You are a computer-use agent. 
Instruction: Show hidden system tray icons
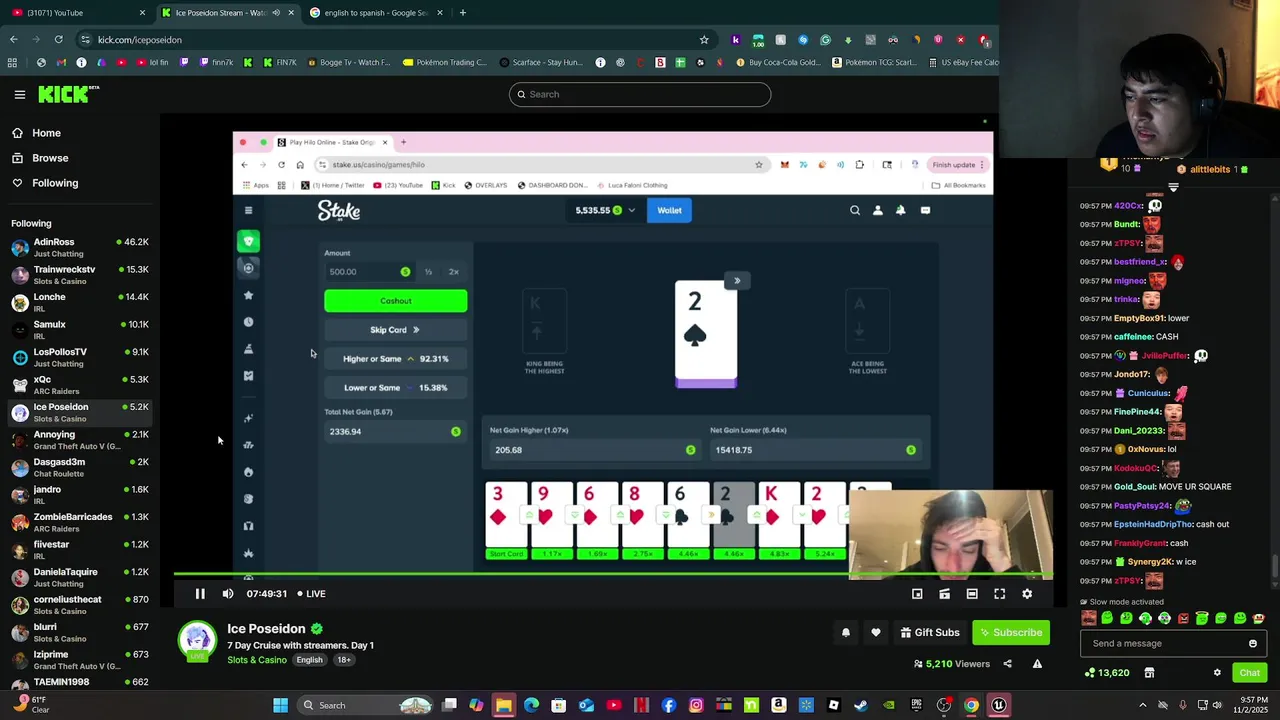1143,706
